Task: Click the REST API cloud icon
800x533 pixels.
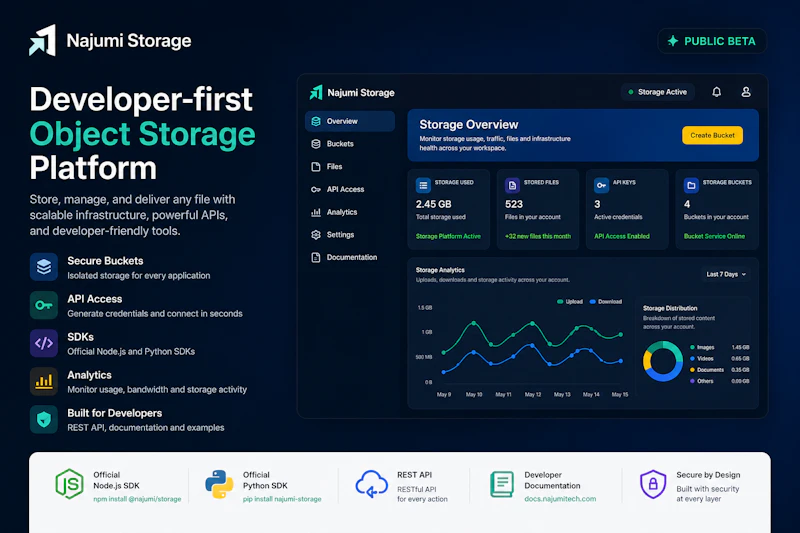Action: click(371, 484)
